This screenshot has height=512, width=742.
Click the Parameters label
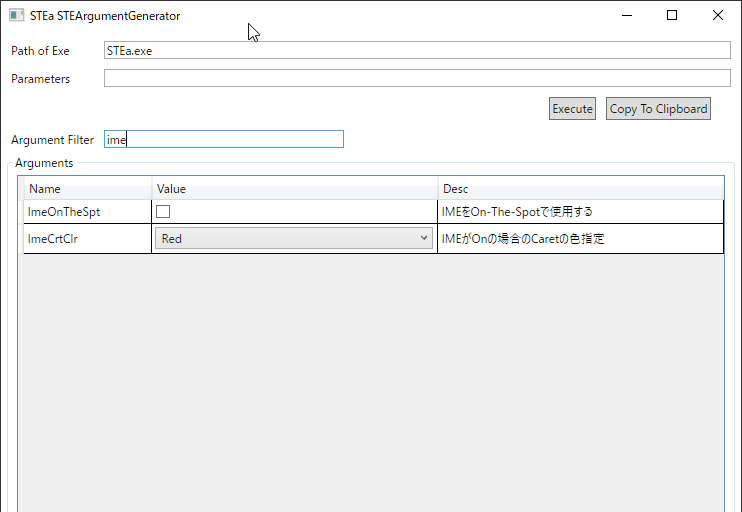40,79
